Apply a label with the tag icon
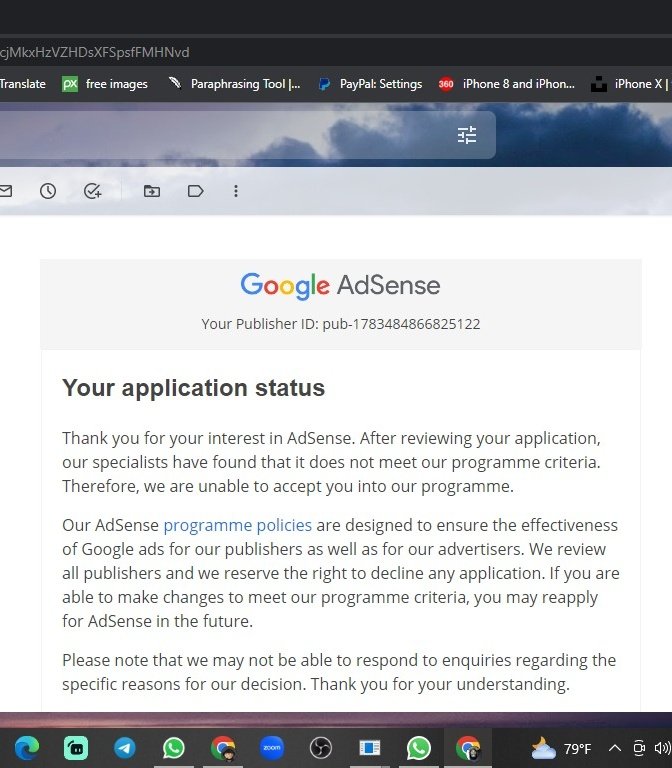The image size is (672, 768). 195,191
